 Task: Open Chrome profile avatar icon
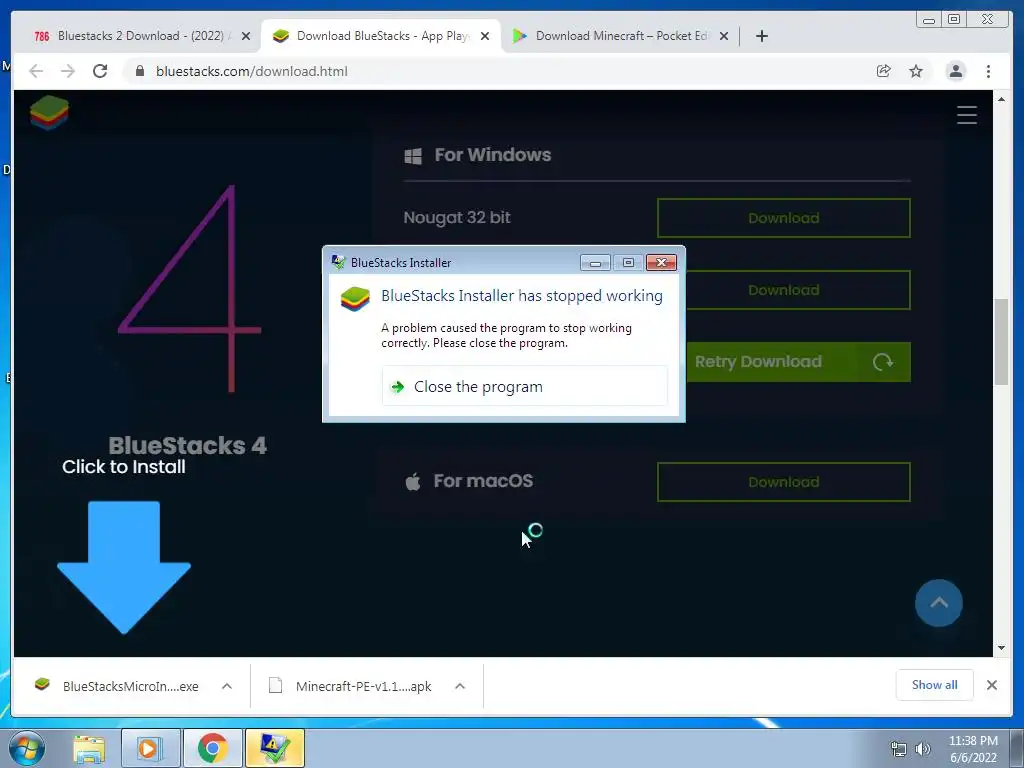pyautogui.click(x=955, y=71)
